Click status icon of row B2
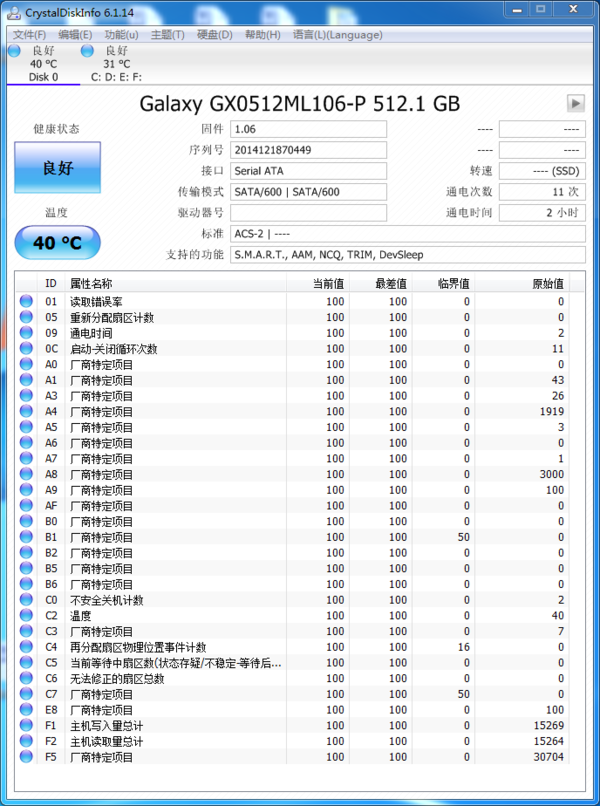 (x=26, y=552)
